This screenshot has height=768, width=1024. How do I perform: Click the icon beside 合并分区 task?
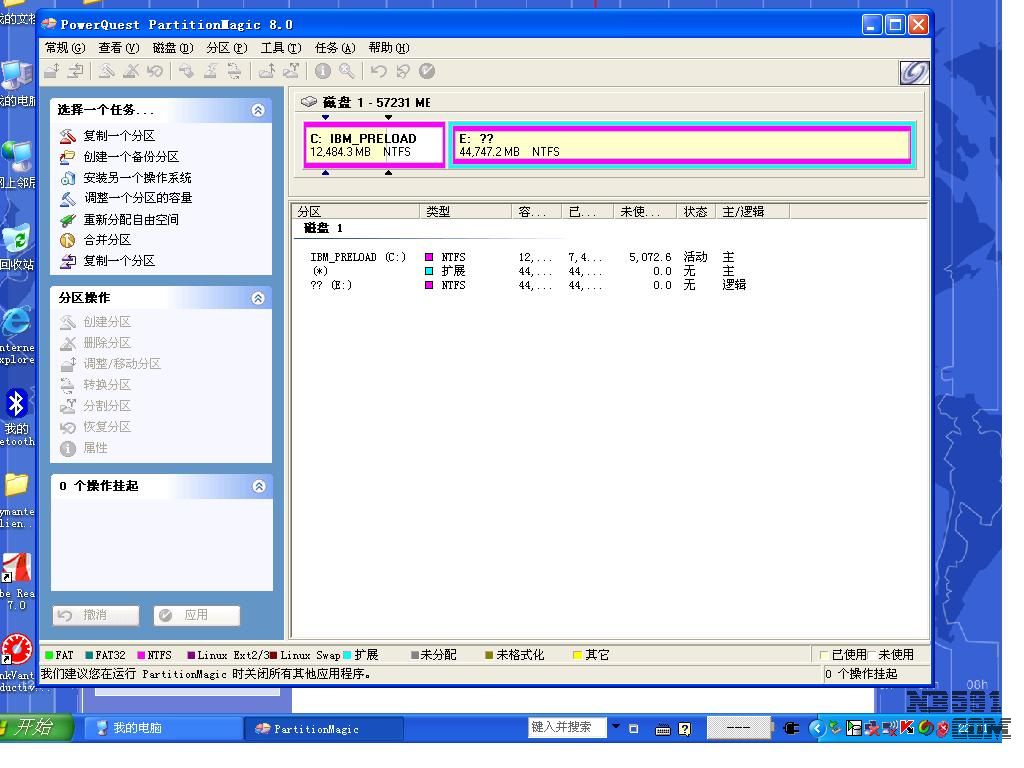[x=68, y=240]
